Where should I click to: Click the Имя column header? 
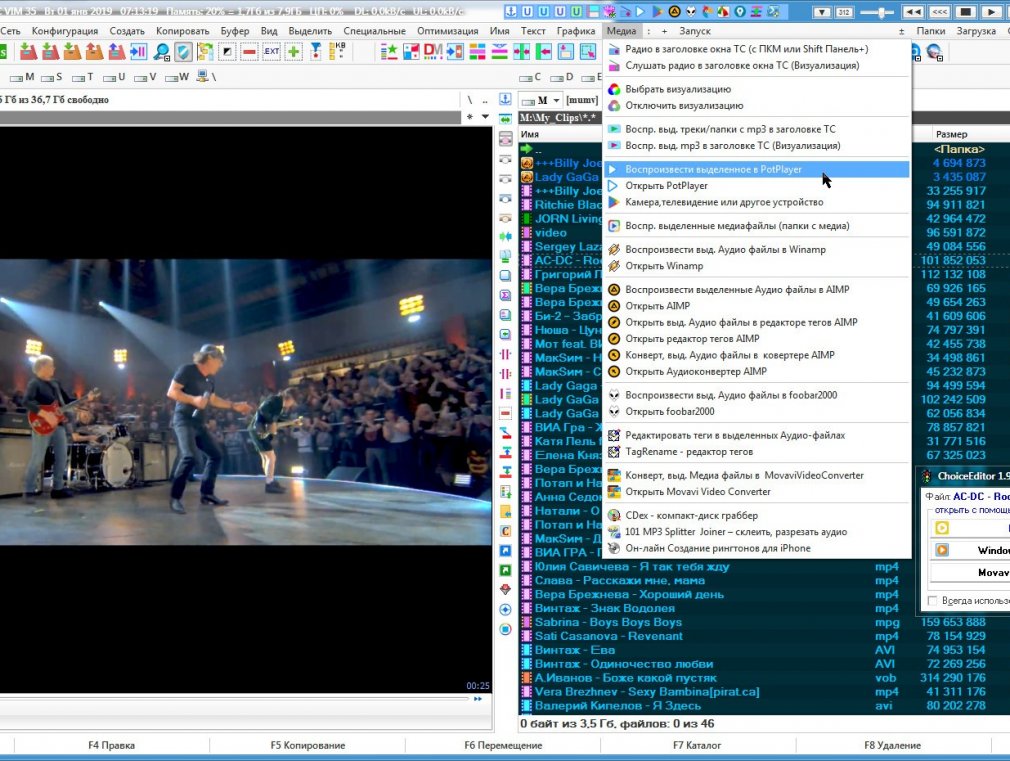coord(529,134)
